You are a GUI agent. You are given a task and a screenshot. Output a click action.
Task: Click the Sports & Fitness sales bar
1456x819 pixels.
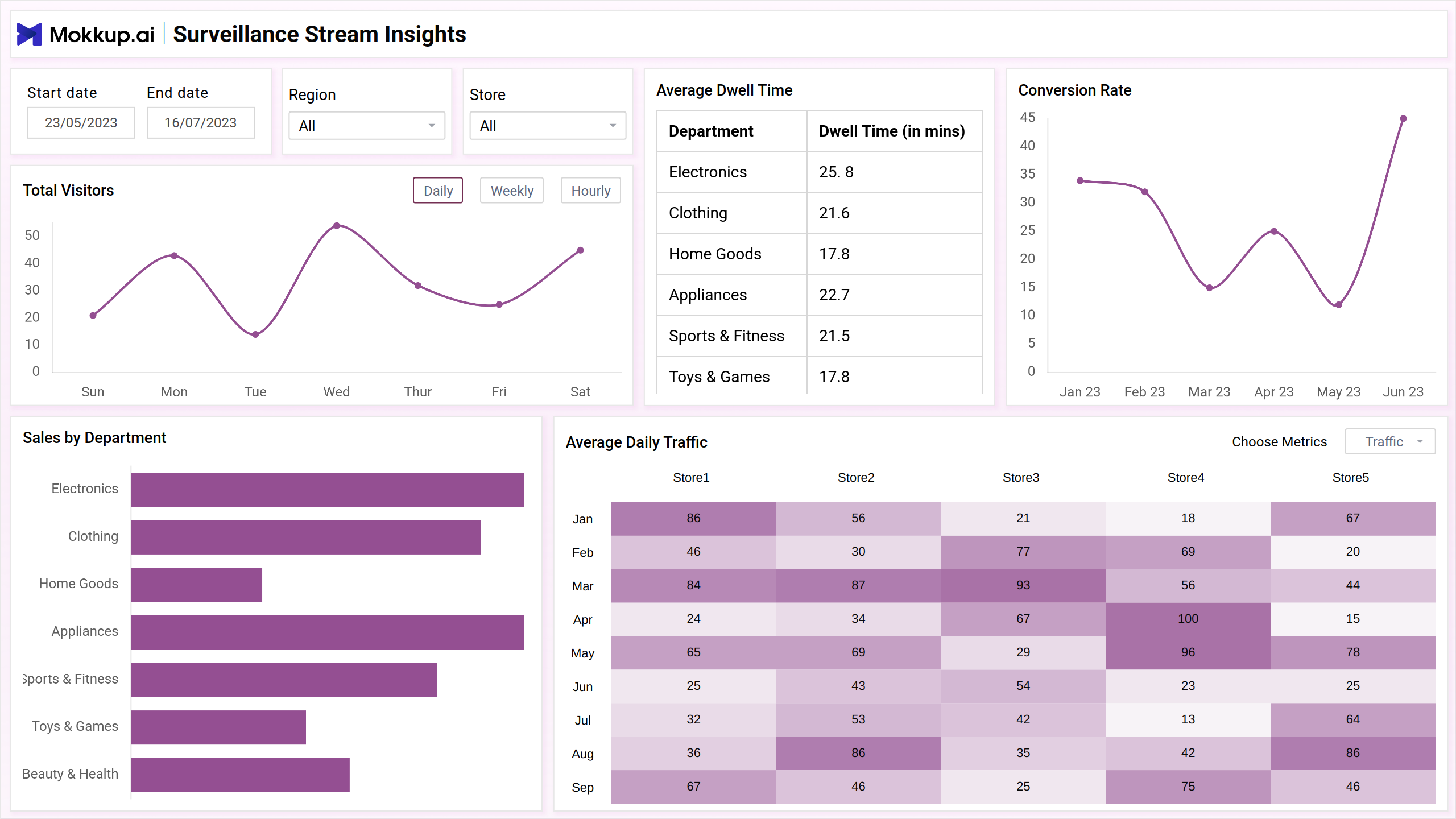point(284,680)
